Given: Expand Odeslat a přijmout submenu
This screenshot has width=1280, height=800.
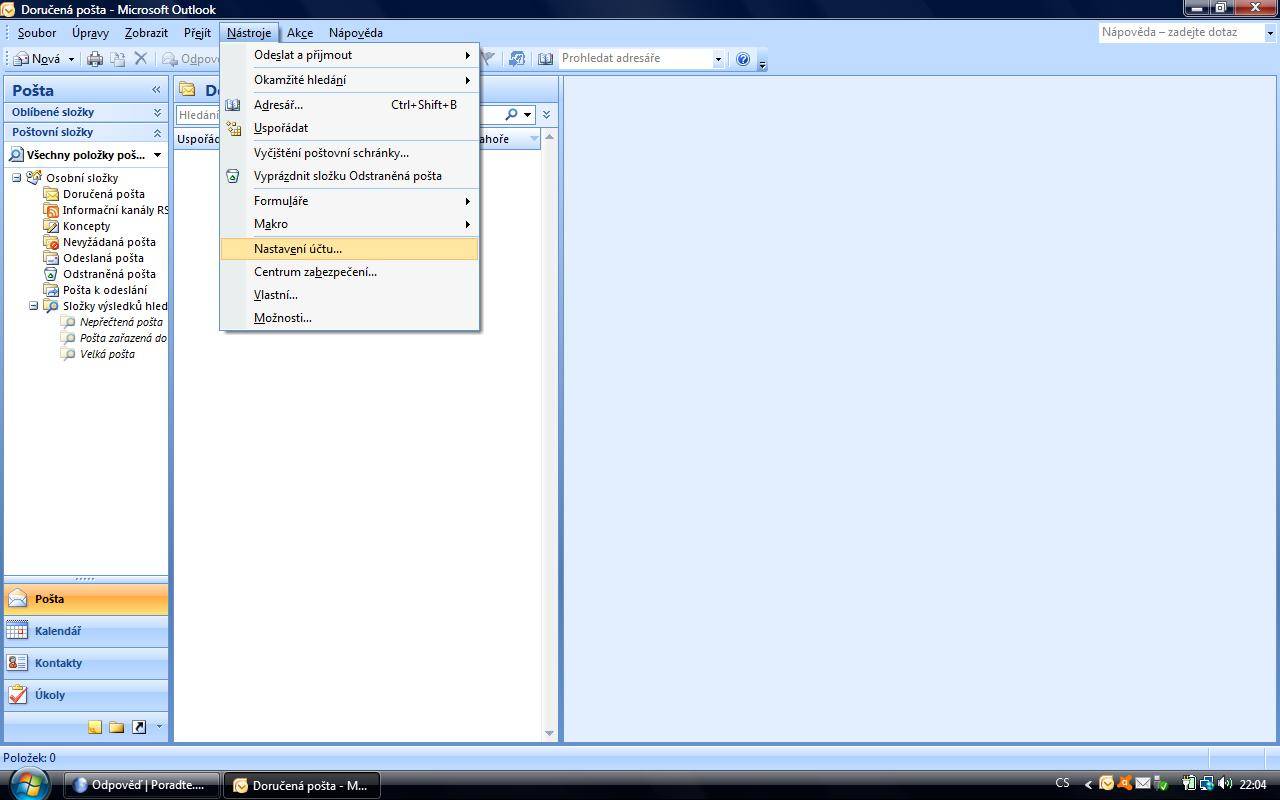Looking at the screenshot, I should [x=349, y=55].
